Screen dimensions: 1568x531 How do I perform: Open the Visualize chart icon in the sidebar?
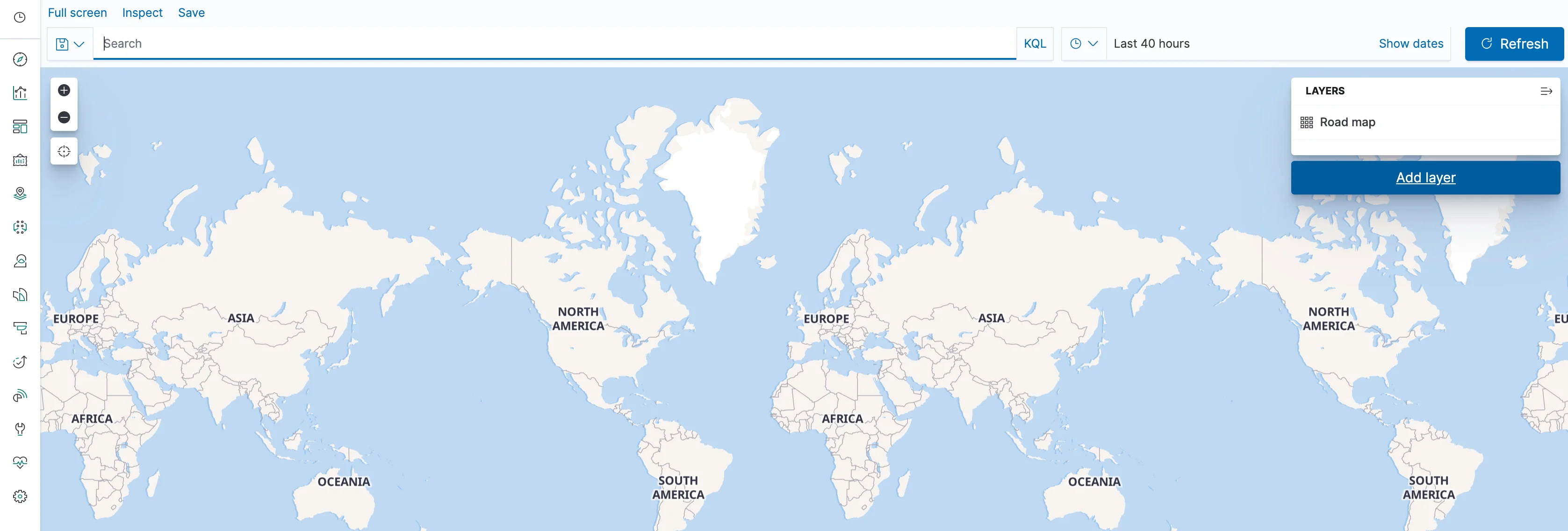pos(20,93)
